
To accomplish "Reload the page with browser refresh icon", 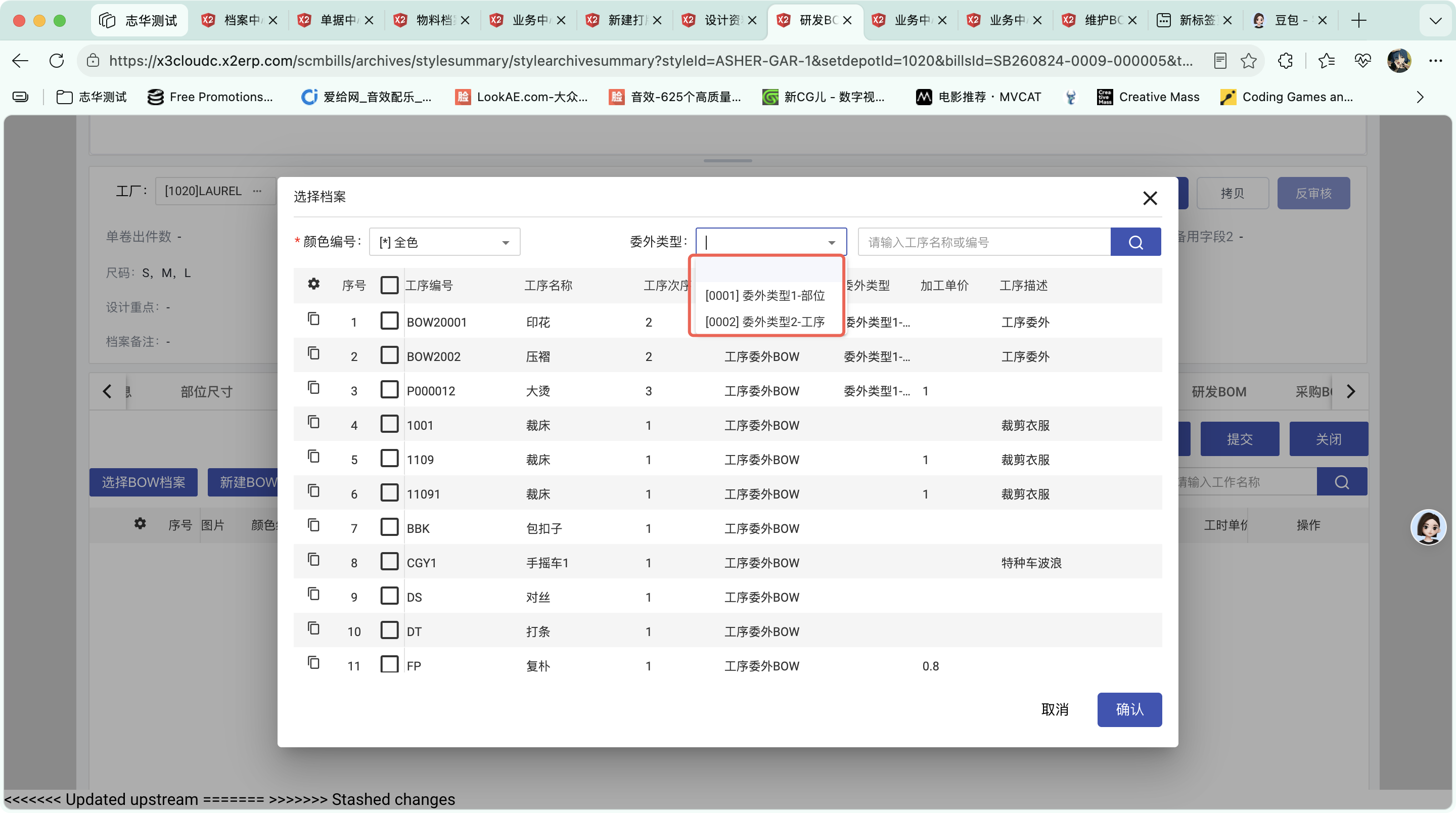I will (x=57, y=61).
